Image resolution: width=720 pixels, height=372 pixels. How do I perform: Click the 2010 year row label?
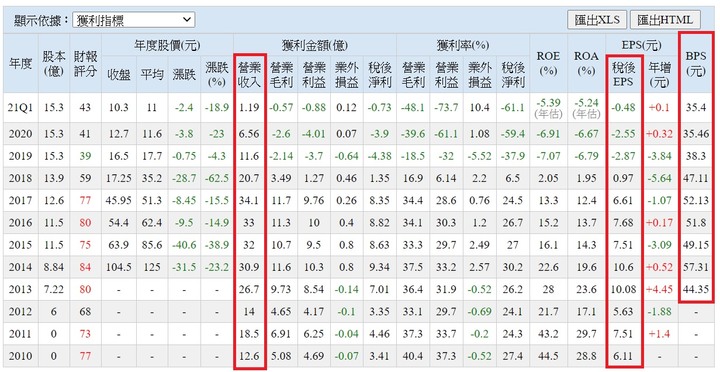click(x=20, y=356)
